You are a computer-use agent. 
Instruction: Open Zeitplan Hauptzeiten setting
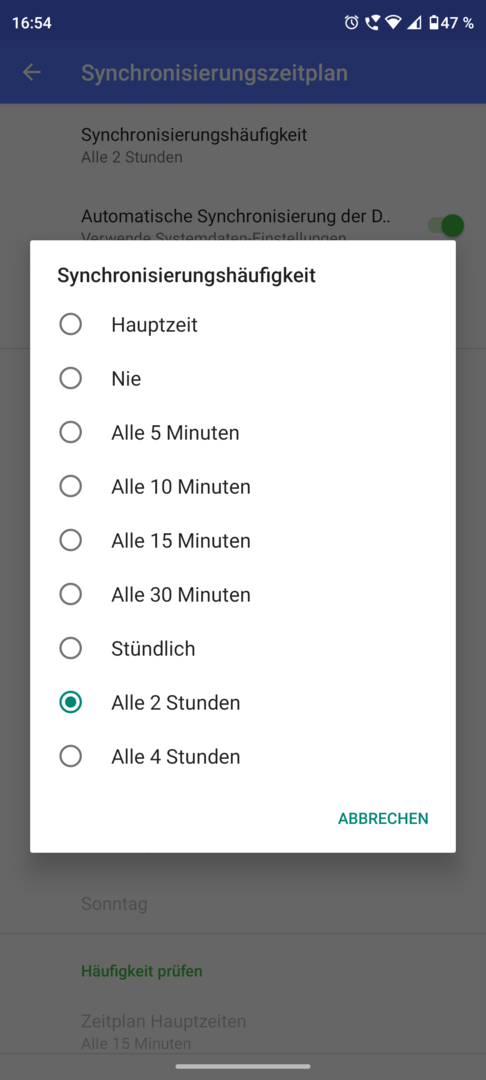point(243,1031)
